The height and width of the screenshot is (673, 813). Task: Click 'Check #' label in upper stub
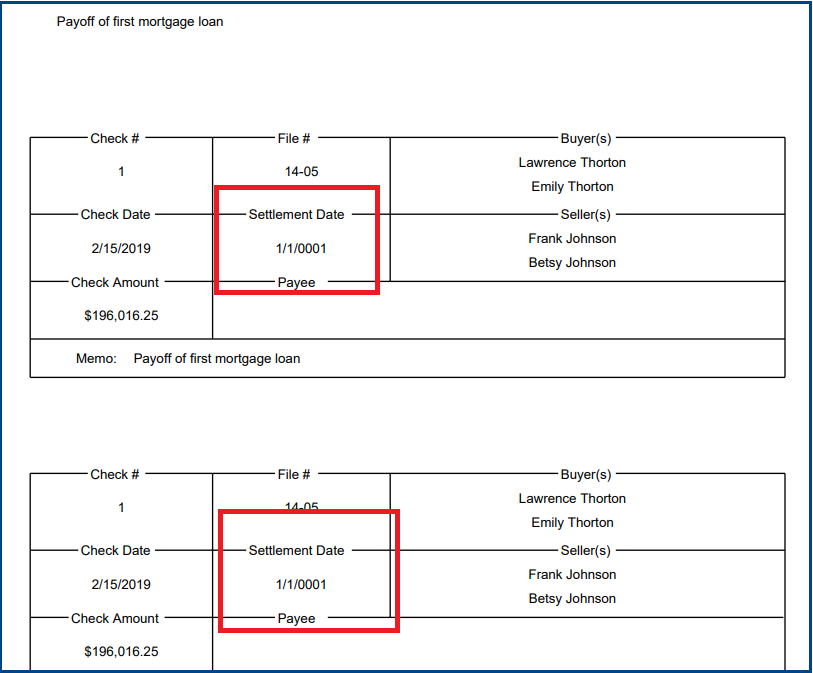pos(115,138)
